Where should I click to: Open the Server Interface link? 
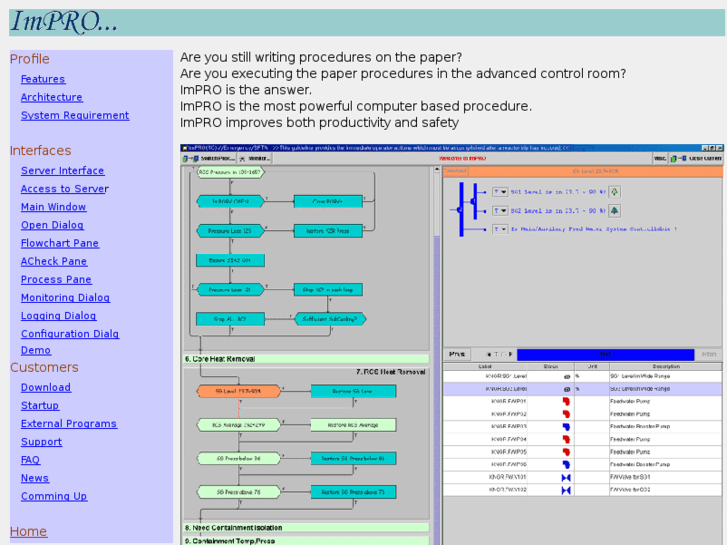point(62,171)
